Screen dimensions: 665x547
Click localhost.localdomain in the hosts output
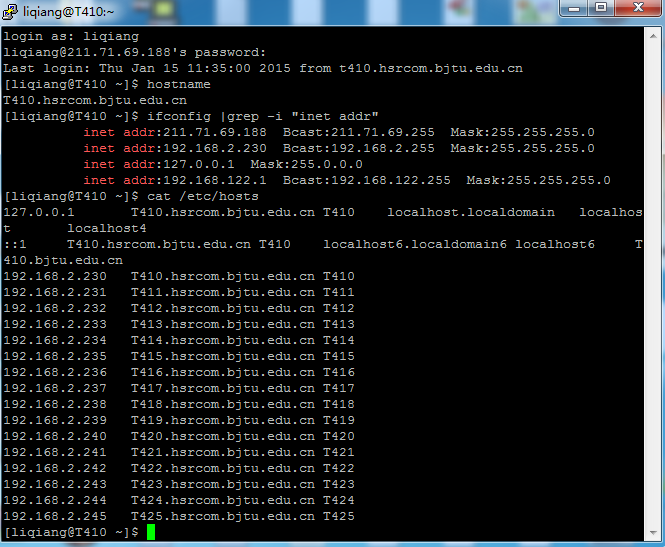[x=471, y=212]
